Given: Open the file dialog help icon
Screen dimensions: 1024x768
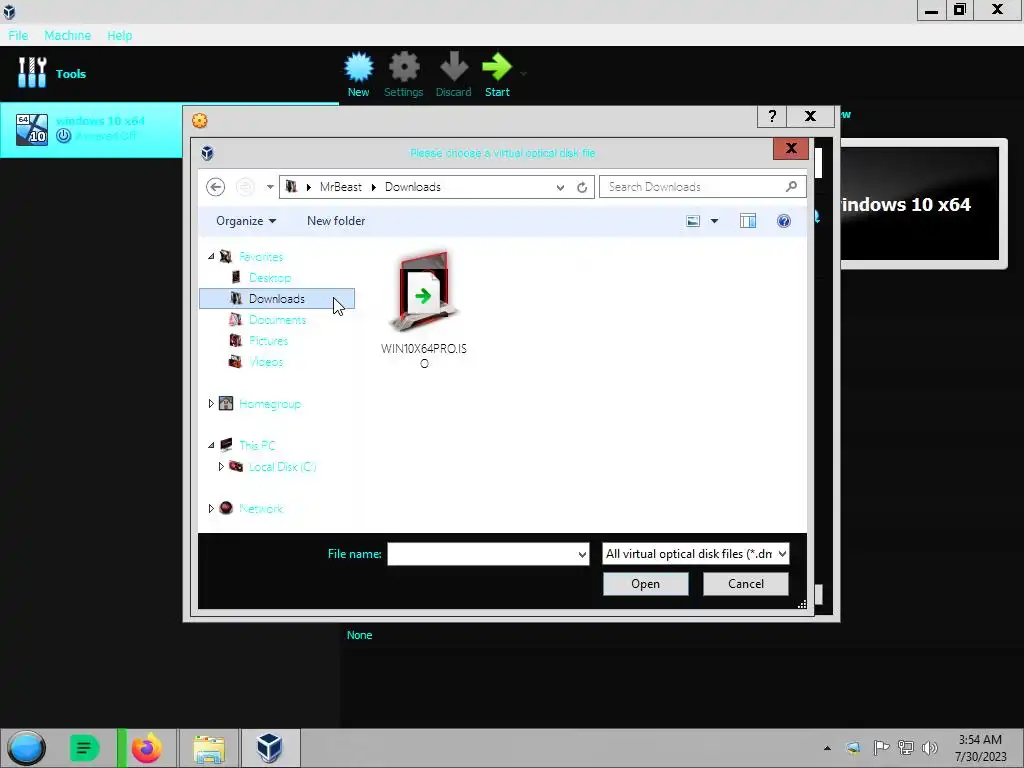Looking at the screenshot, I should click(784, 221).
